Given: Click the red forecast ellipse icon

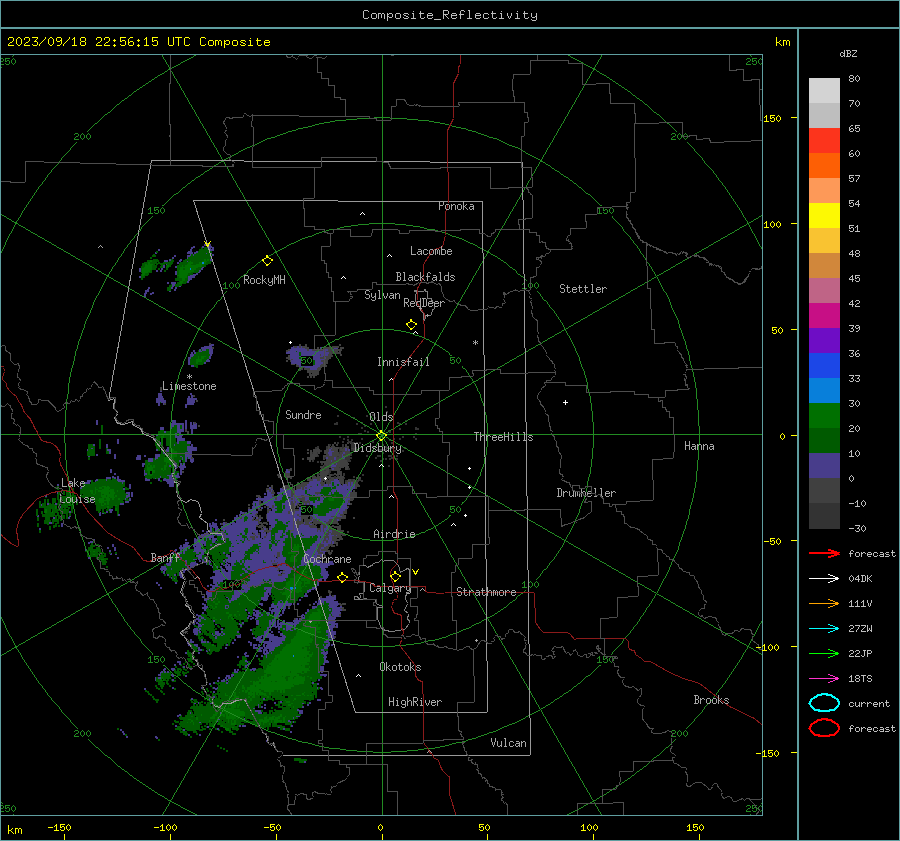Looking at the screenshot, I should tap(824, 728).
